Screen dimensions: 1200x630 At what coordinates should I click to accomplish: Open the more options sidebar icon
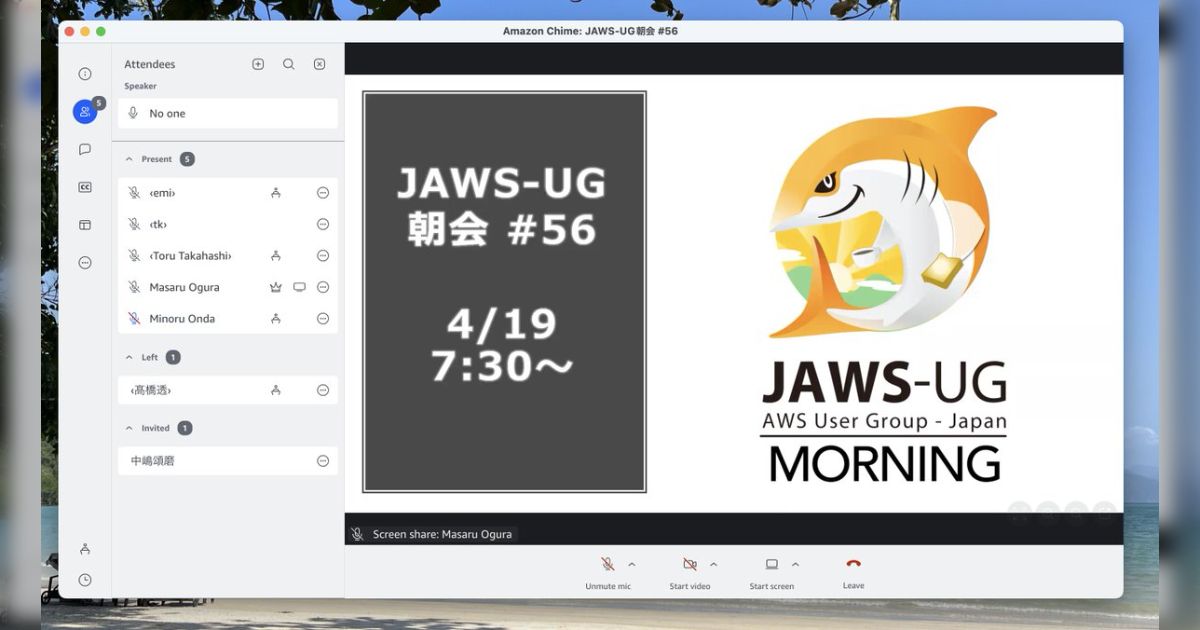click(x=84, y=262)
